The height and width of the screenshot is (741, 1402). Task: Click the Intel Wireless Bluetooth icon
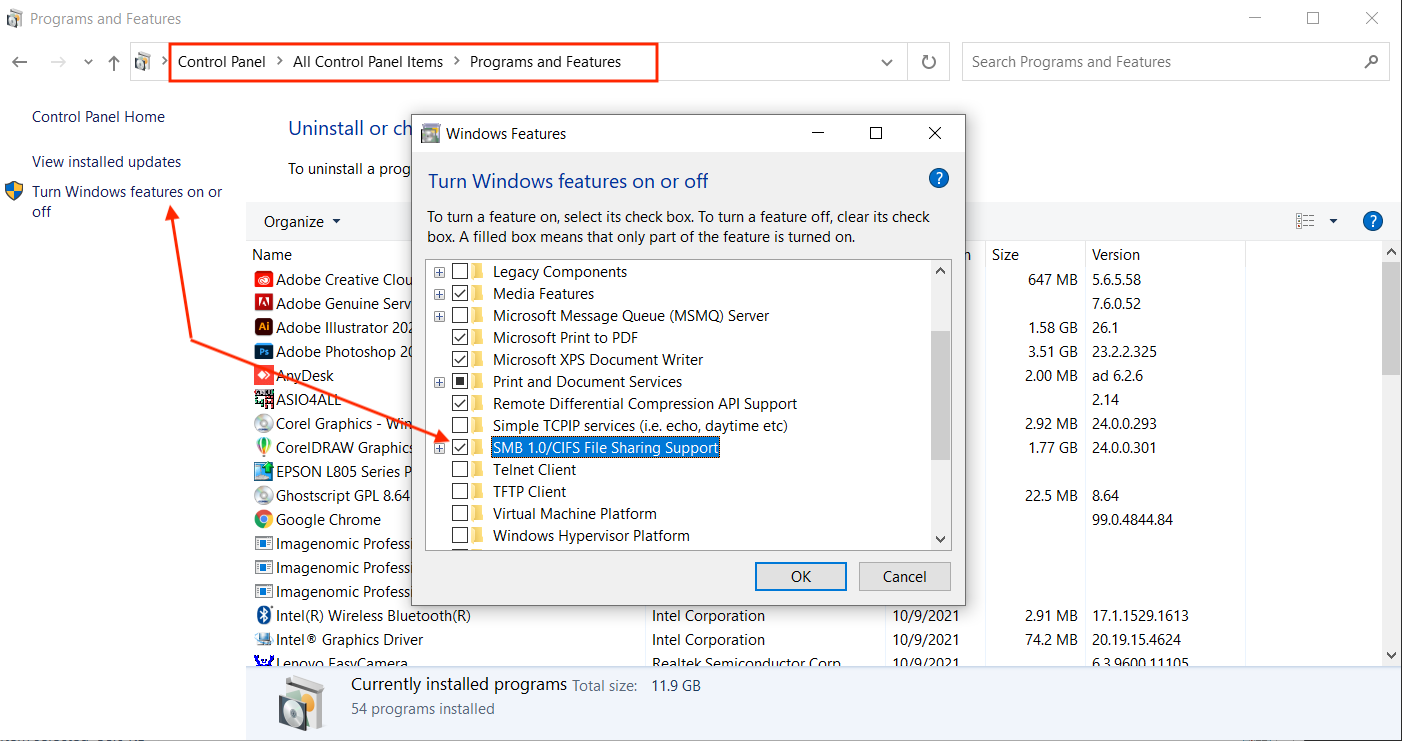tap(264, 615)
